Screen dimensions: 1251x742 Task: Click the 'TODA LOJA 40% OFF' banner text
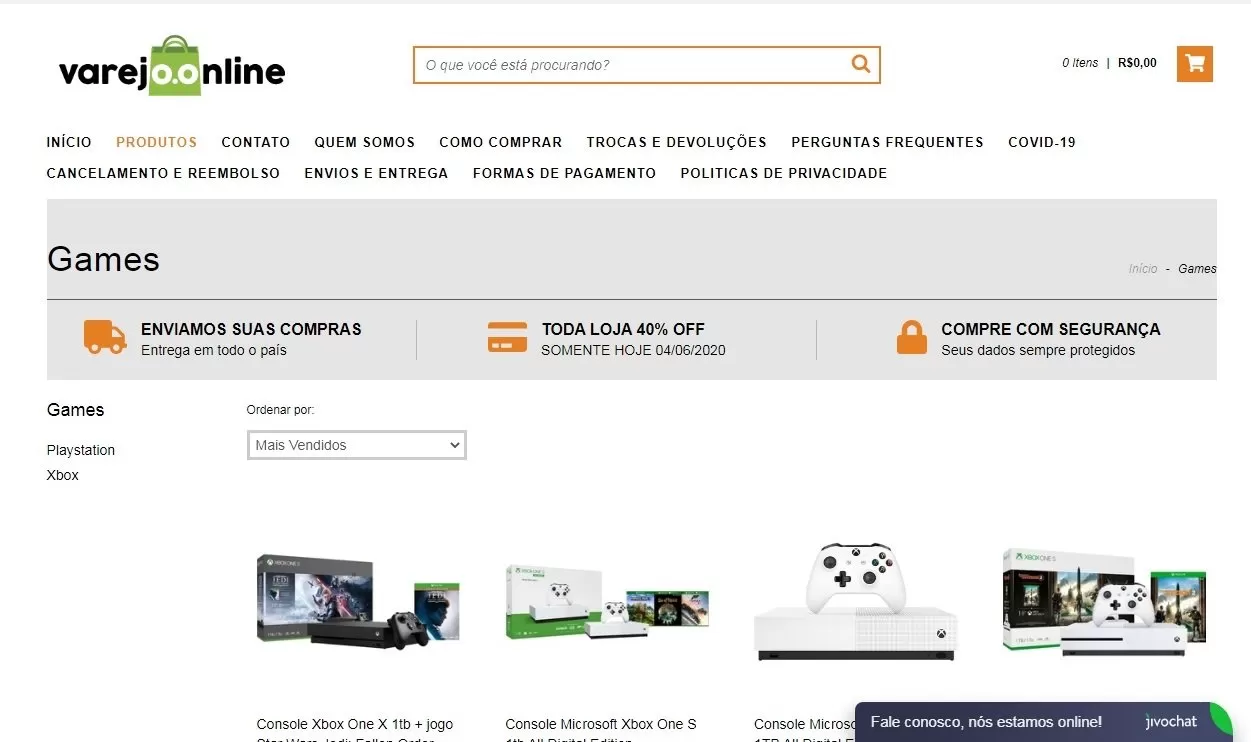623,329
